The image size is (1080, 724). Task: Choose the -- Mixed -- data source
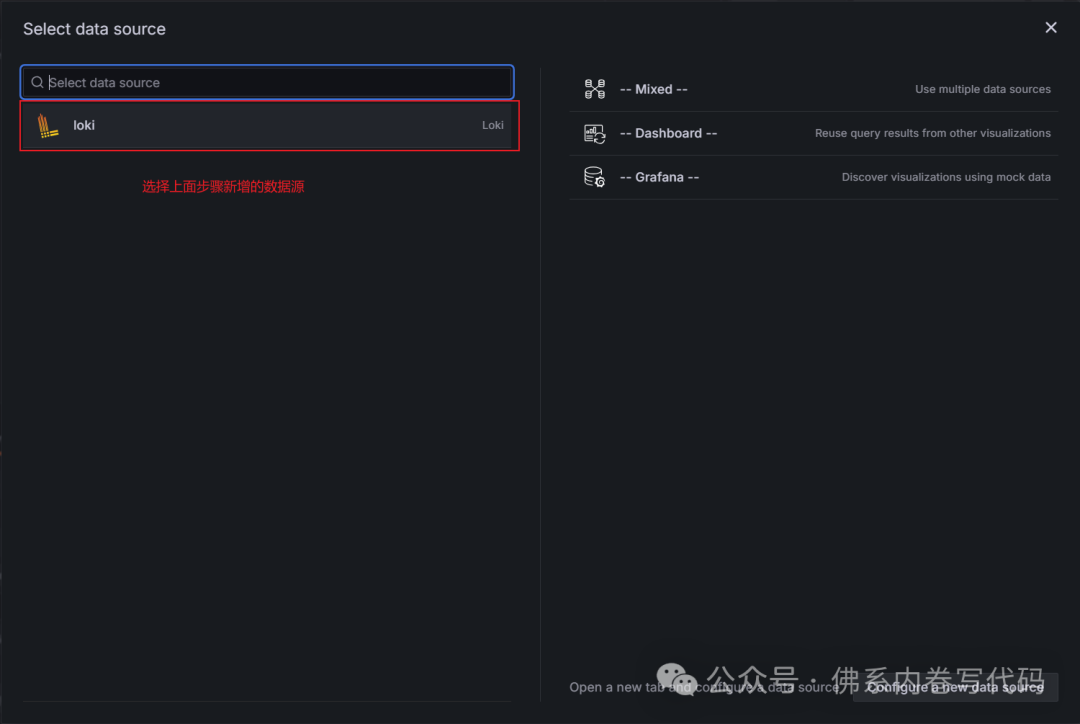coord(813,90)
